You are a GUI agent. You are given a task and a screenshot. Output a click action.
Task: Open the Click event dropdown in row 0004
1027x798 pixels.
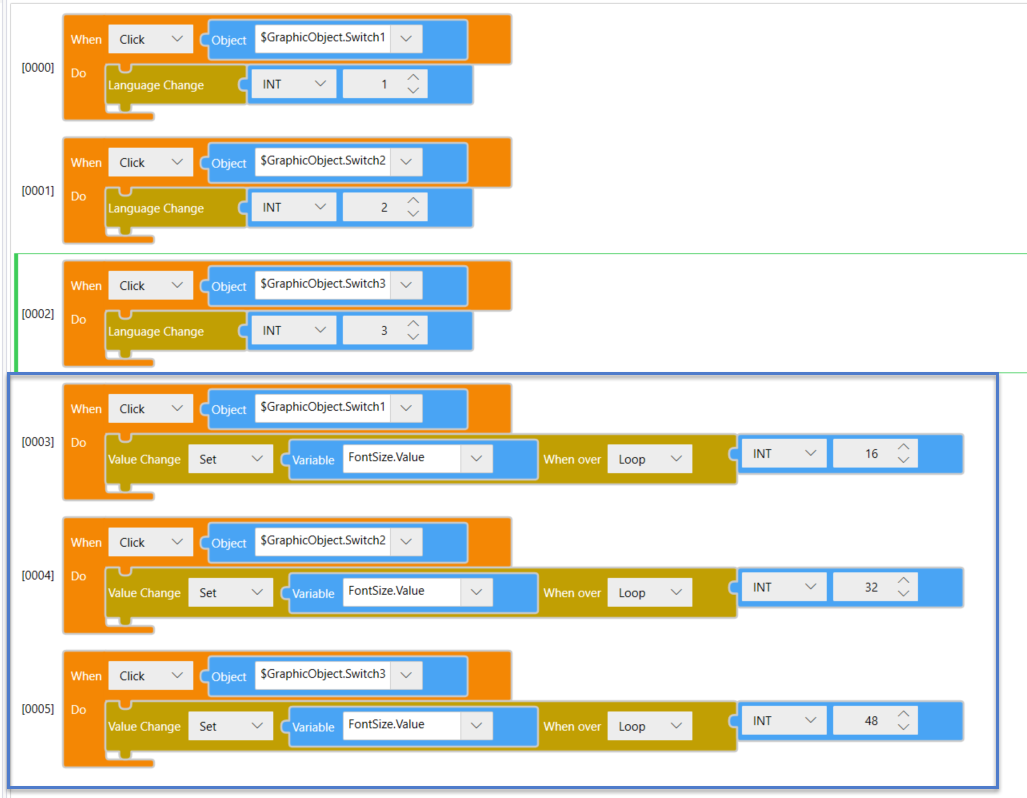[151, 542]
